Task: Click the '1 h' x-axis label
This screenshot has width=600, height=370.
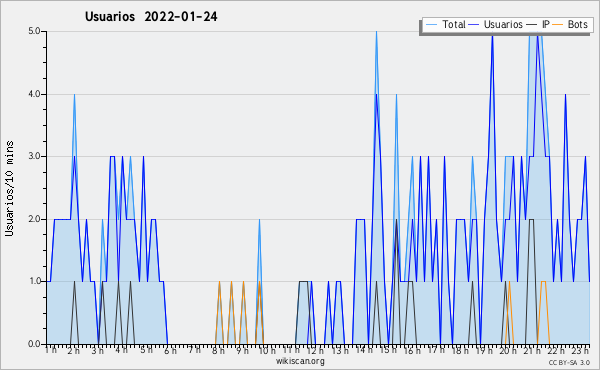Action: click(51, 350)
